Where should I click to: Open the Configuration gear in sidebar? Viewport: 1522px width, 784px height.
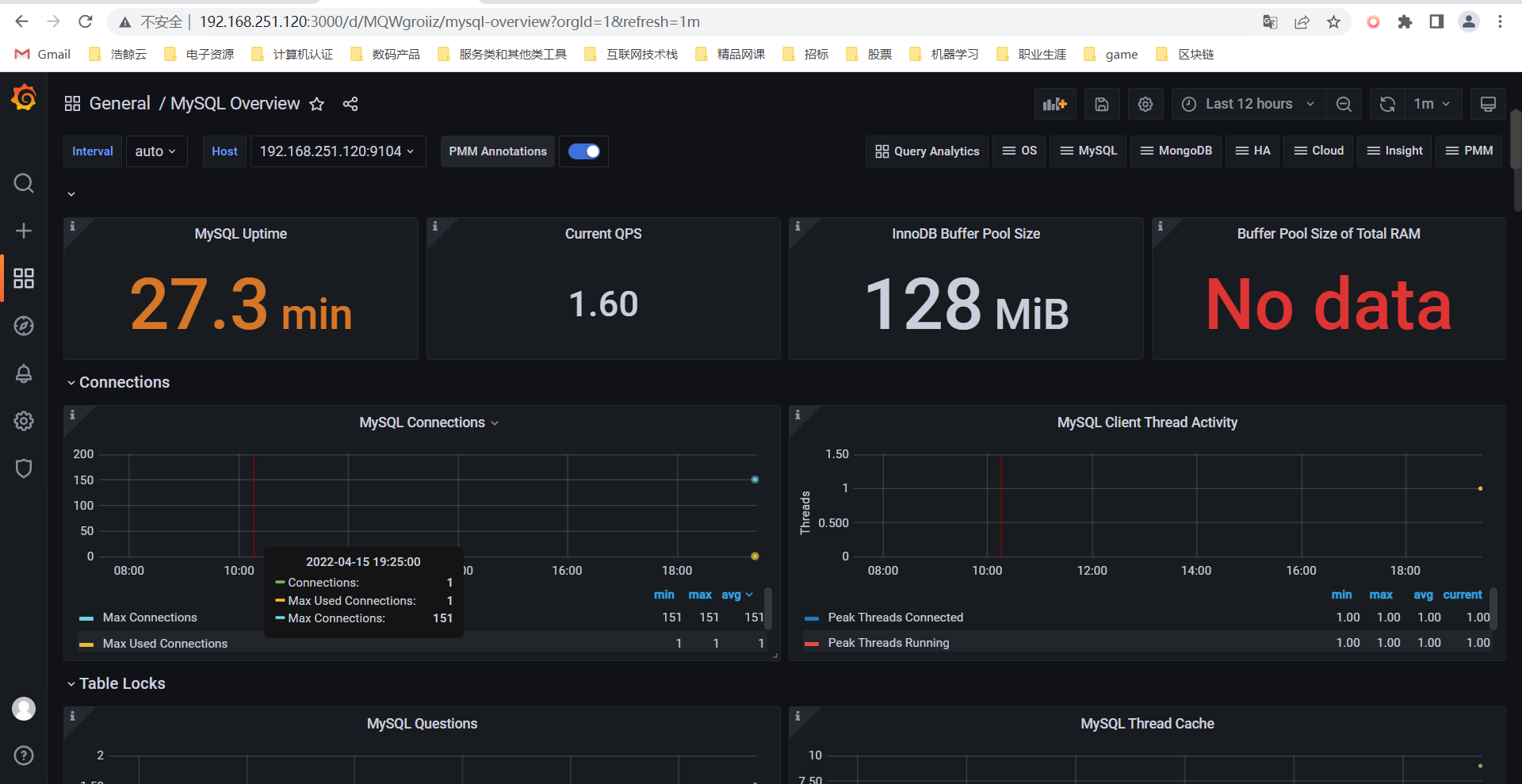click(24, 421)
